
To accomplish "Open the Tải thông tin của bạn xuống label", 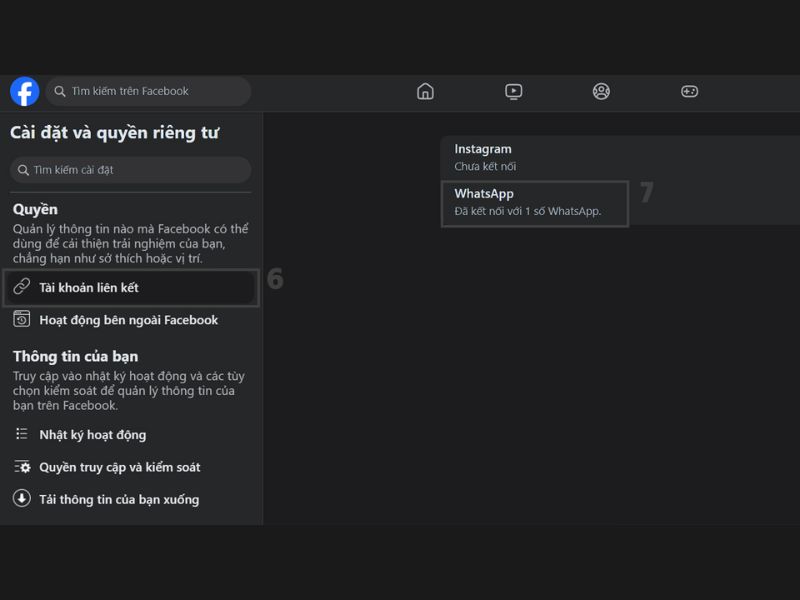I will coord(119,499).
